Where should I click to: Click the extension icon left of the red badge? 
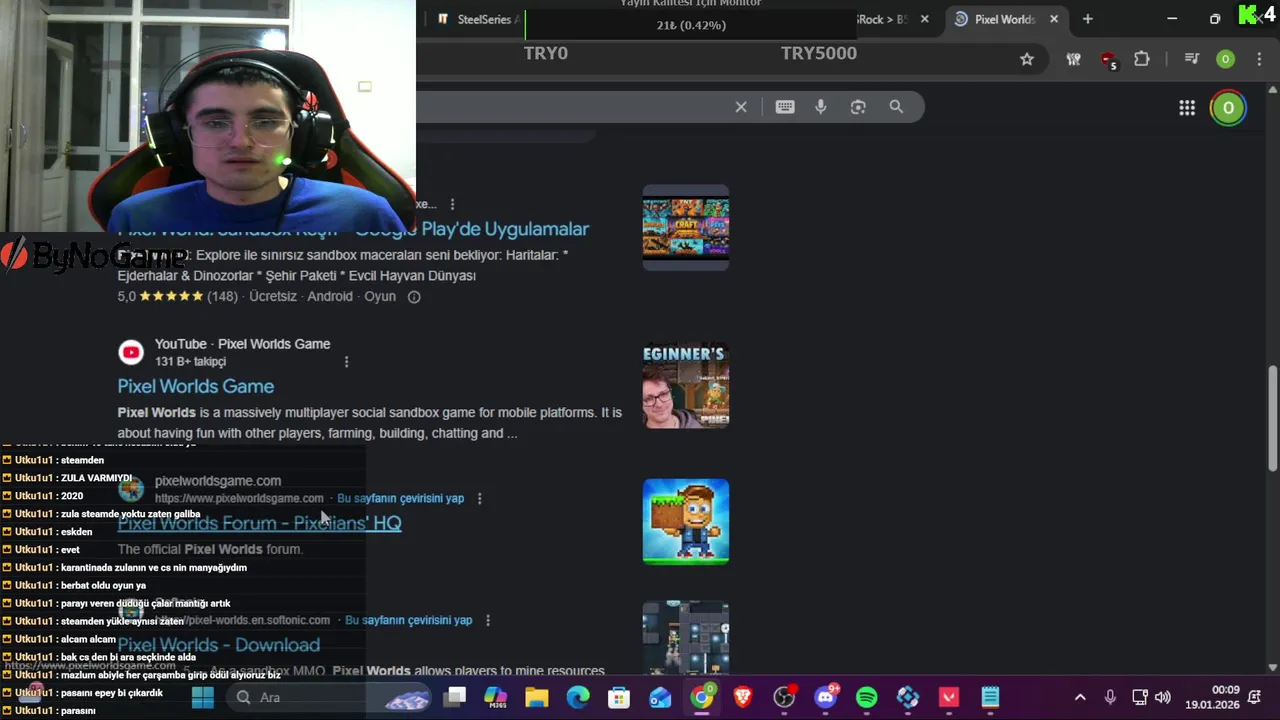click(1073, 59)
